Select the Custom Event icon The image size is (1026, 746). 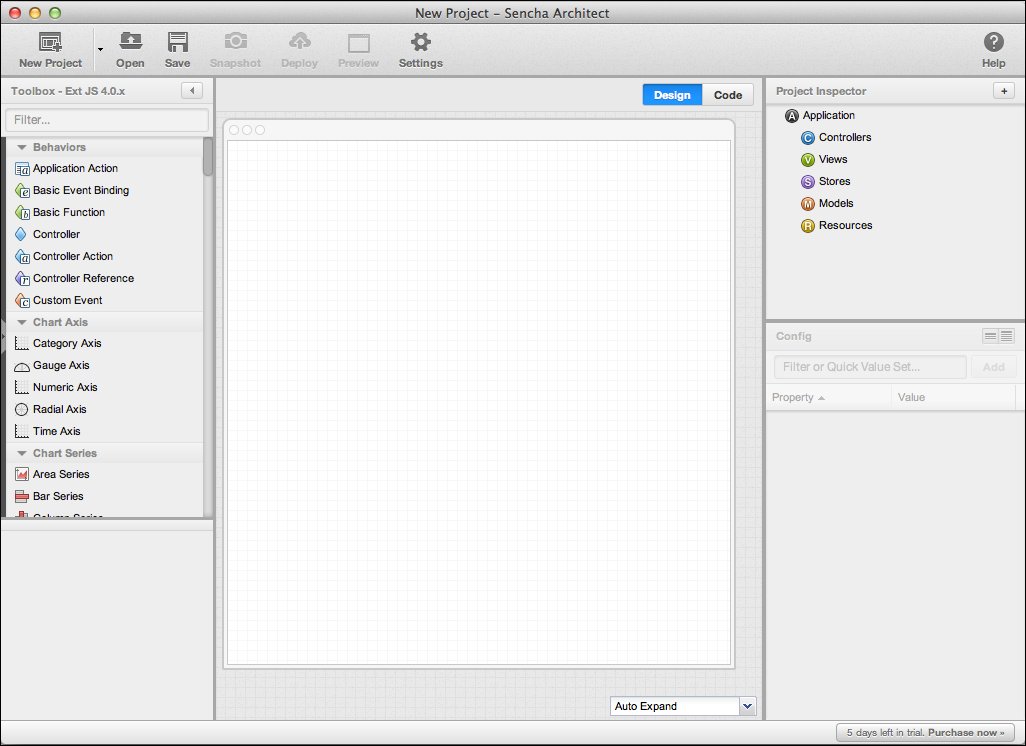click(22, 300)
